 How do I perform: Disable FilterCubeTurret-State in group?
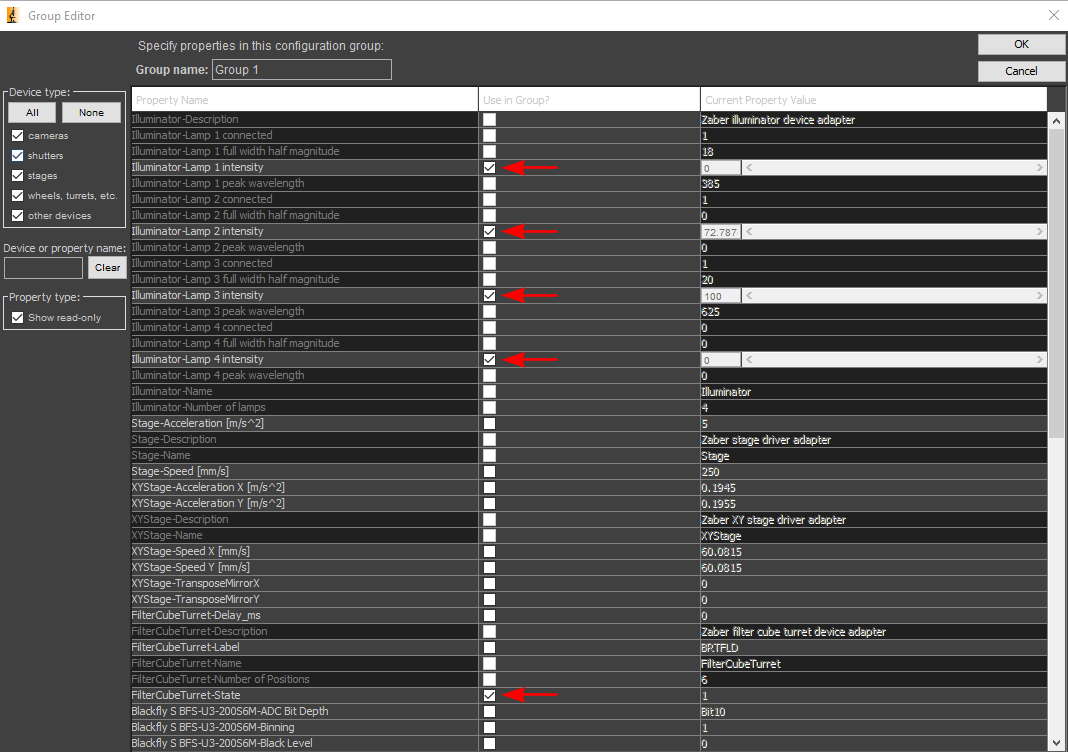[489, 695]
